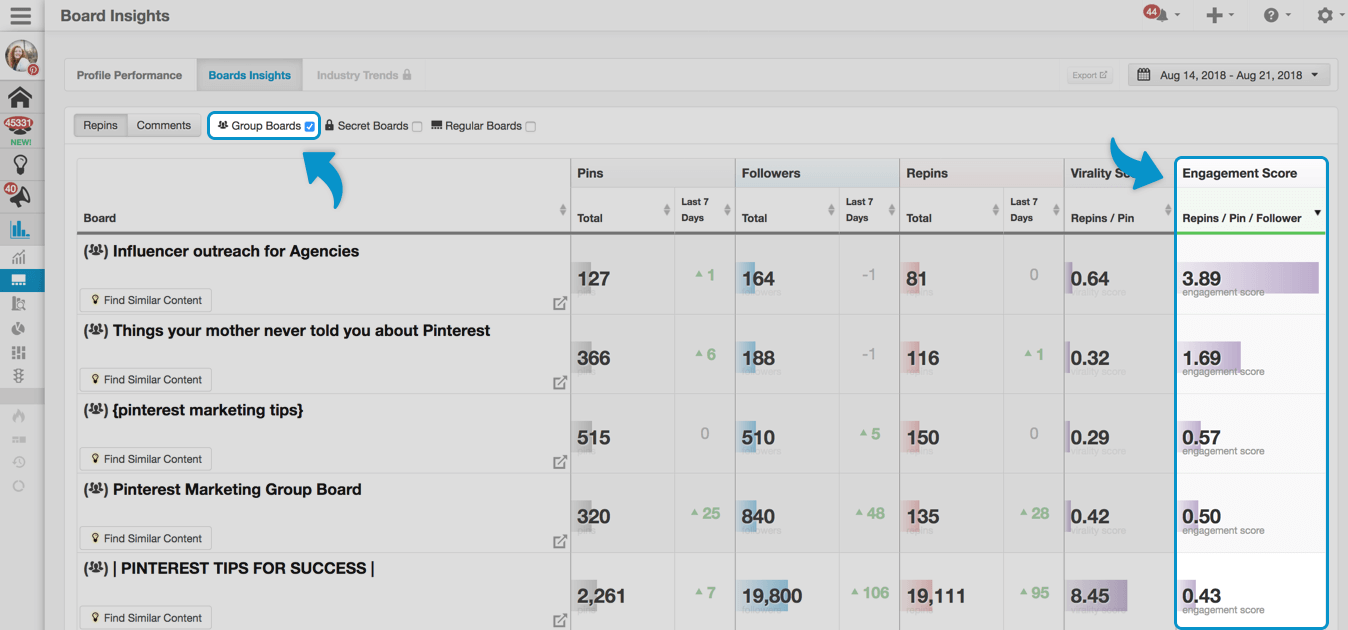Open the notifications bell
Viewport: 1348px width, 630px height.
1156,15
